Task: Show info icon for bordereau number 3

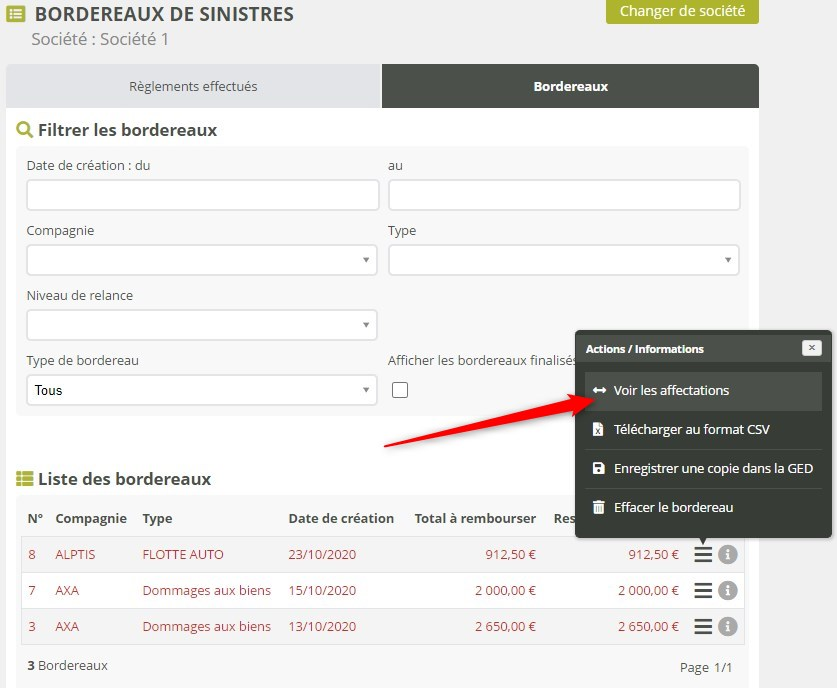Action: (728, 627)
